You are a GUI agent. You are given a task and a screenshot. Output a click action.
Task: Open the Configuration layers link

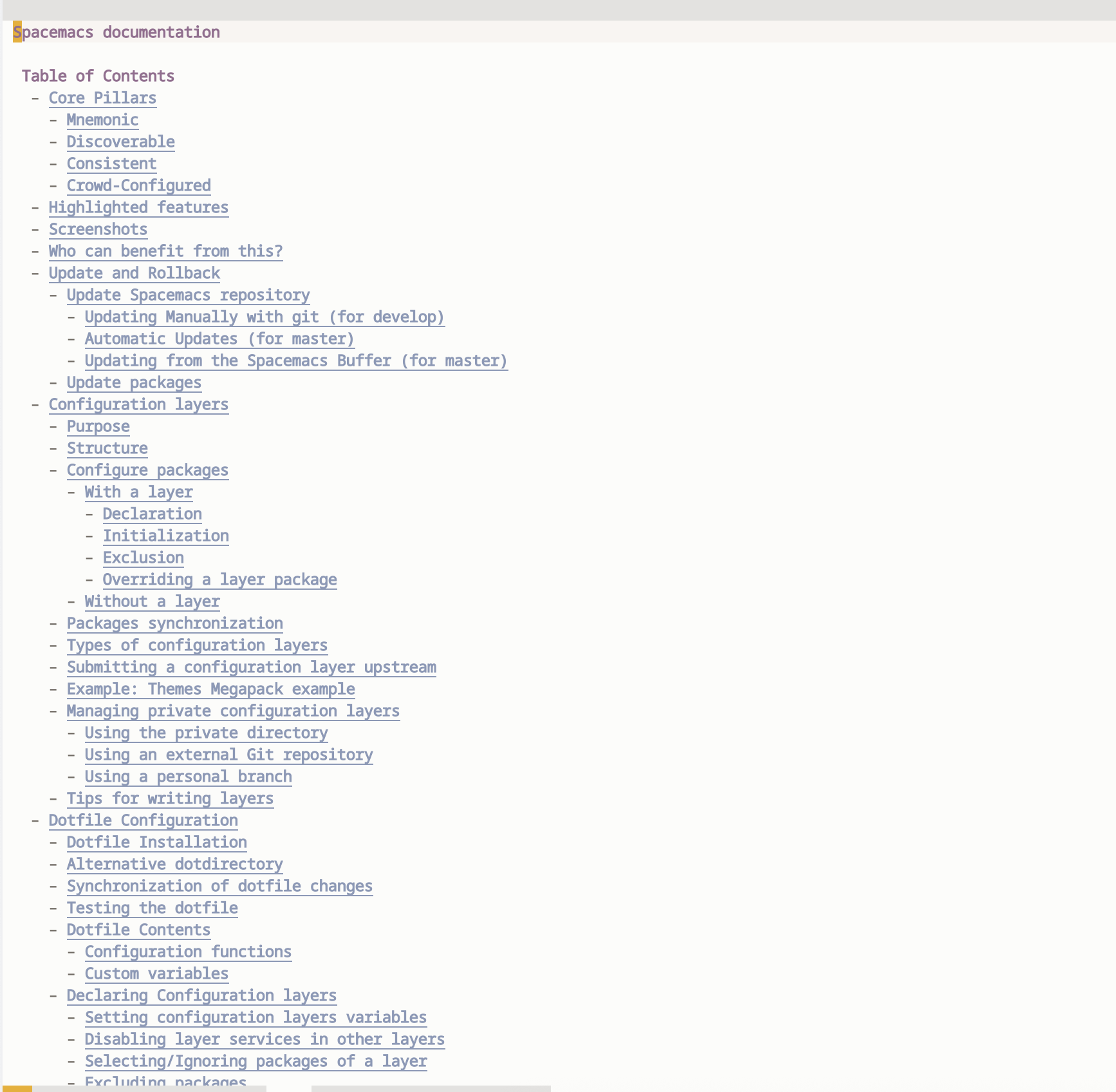pos(138,404)
